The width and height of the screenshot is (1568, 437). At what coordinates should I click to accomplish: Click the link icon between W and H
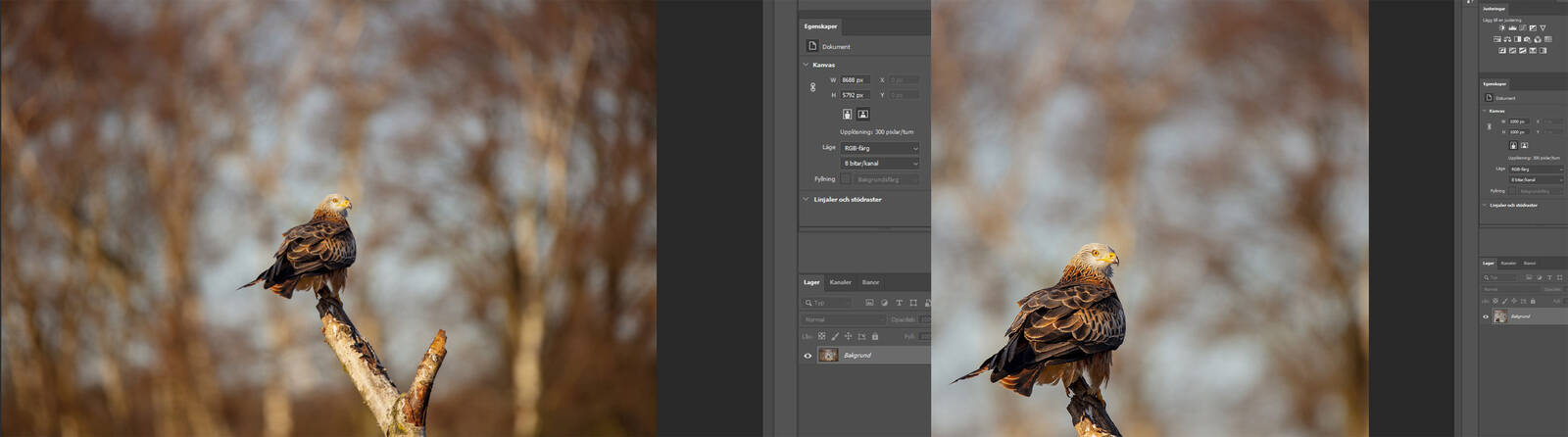[812, 87]
